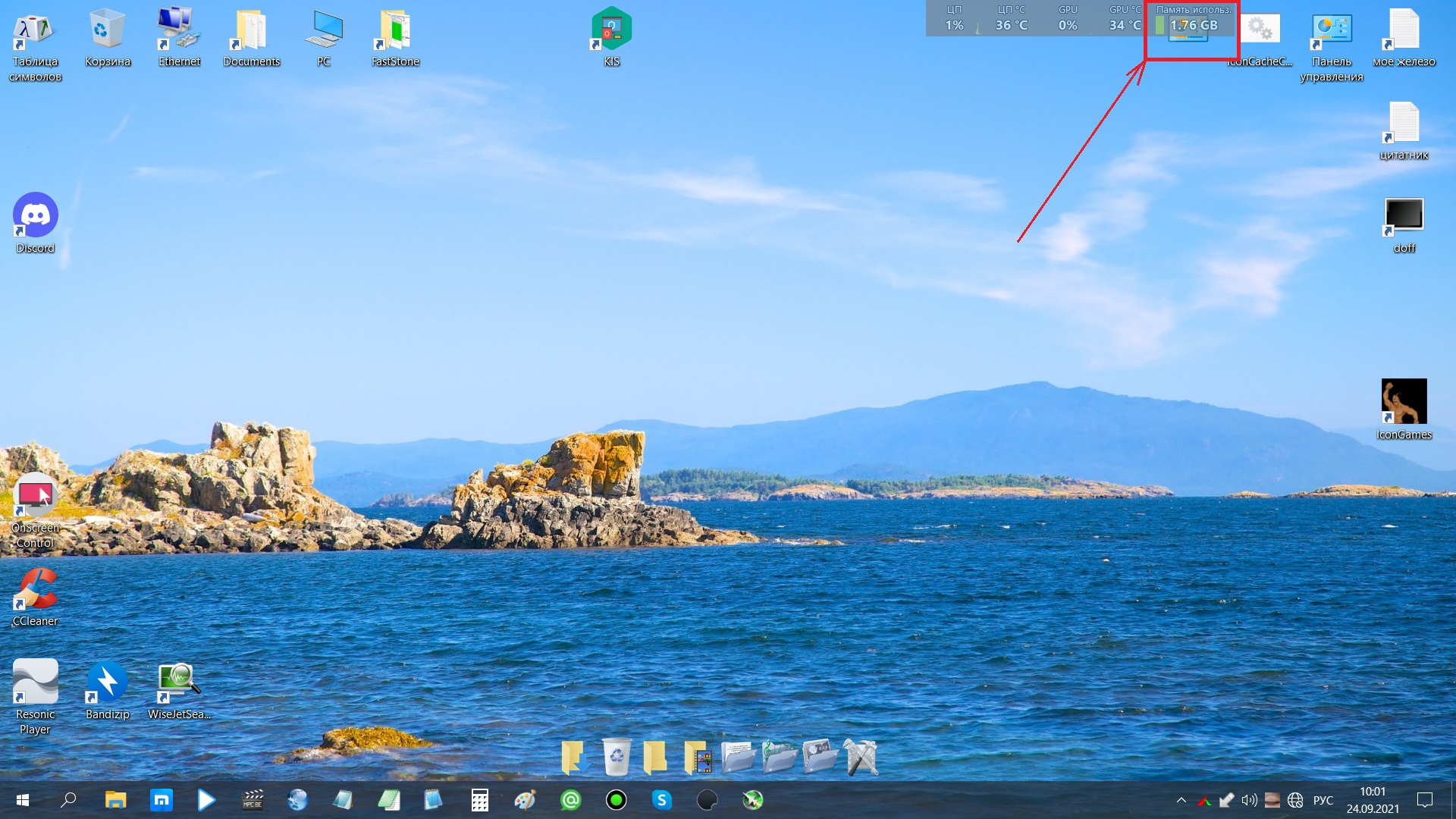Open the volume control in tray

point(1249,800)
